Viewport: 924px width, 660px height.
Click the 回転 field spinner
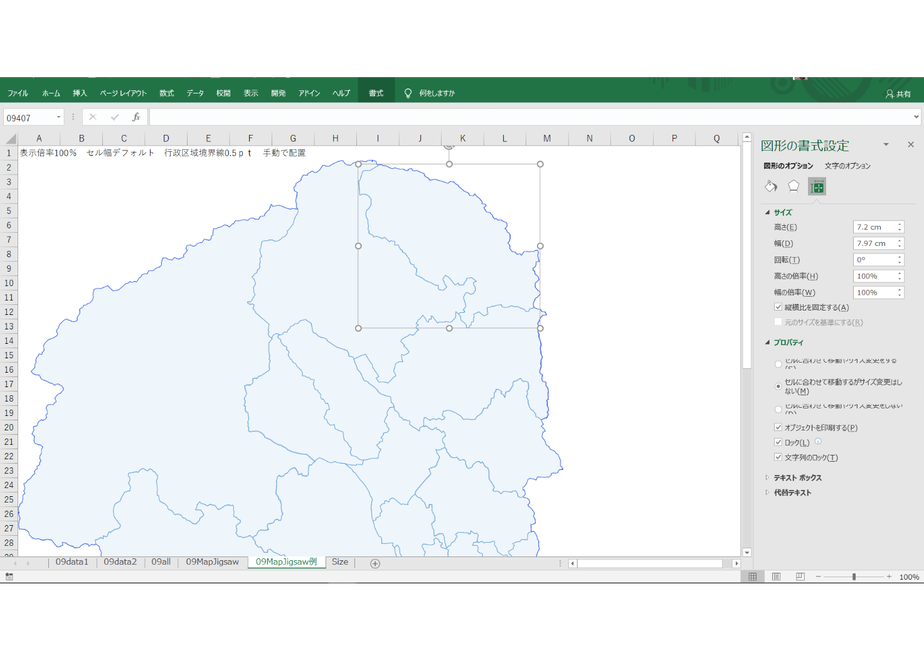[x=900, y=260]
